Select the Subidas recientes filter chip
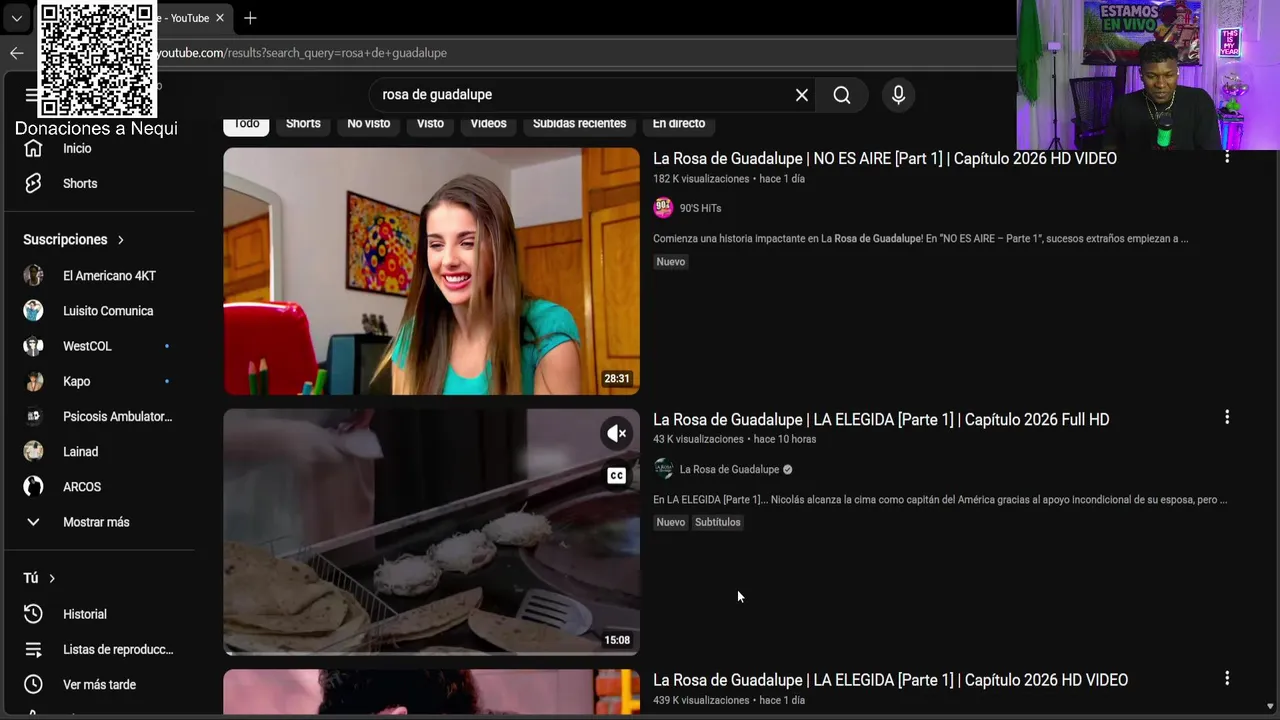The width and height of the screenshot is (1280, 720). click(x=579, y=124)
